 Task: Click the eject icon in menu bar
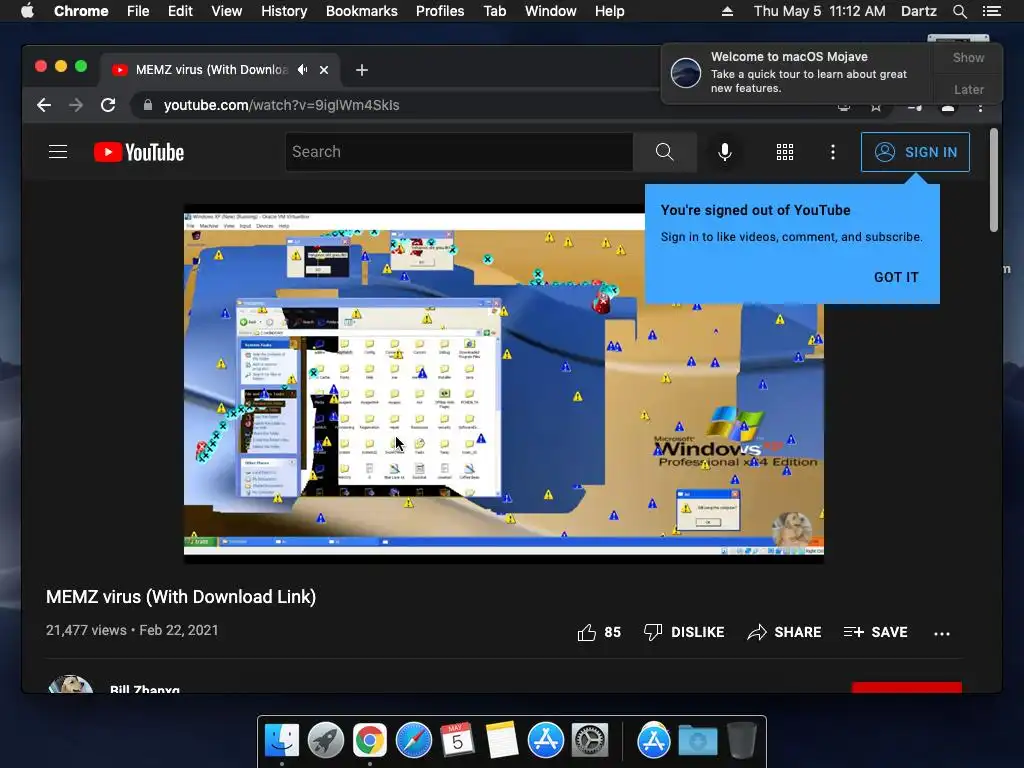tap(727, 11)
